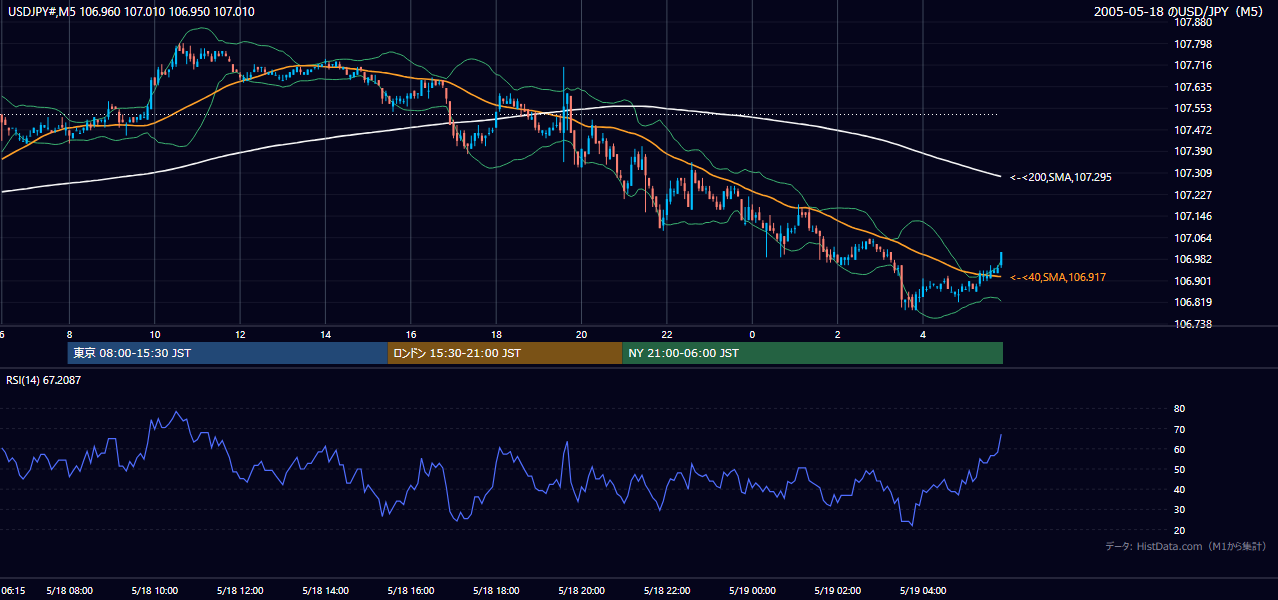Click hour label 2 under price chart

(x=838, y=335)
